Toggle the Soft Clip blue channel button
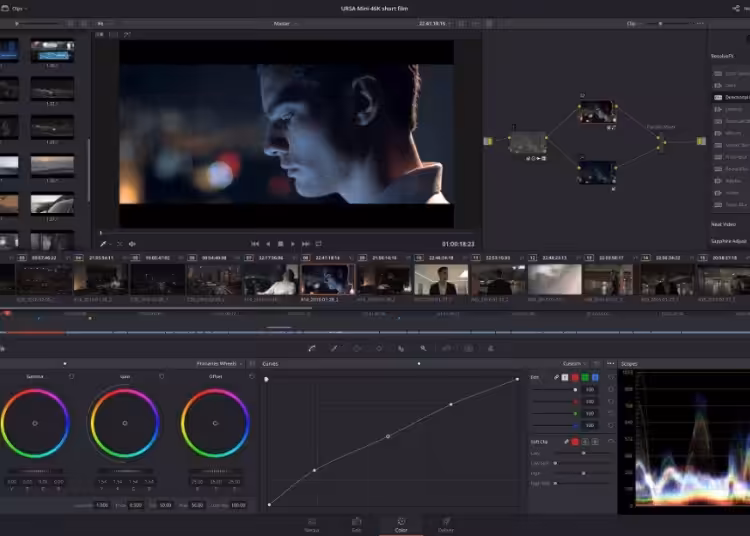The image size is (750, 536). pos(595,442)
